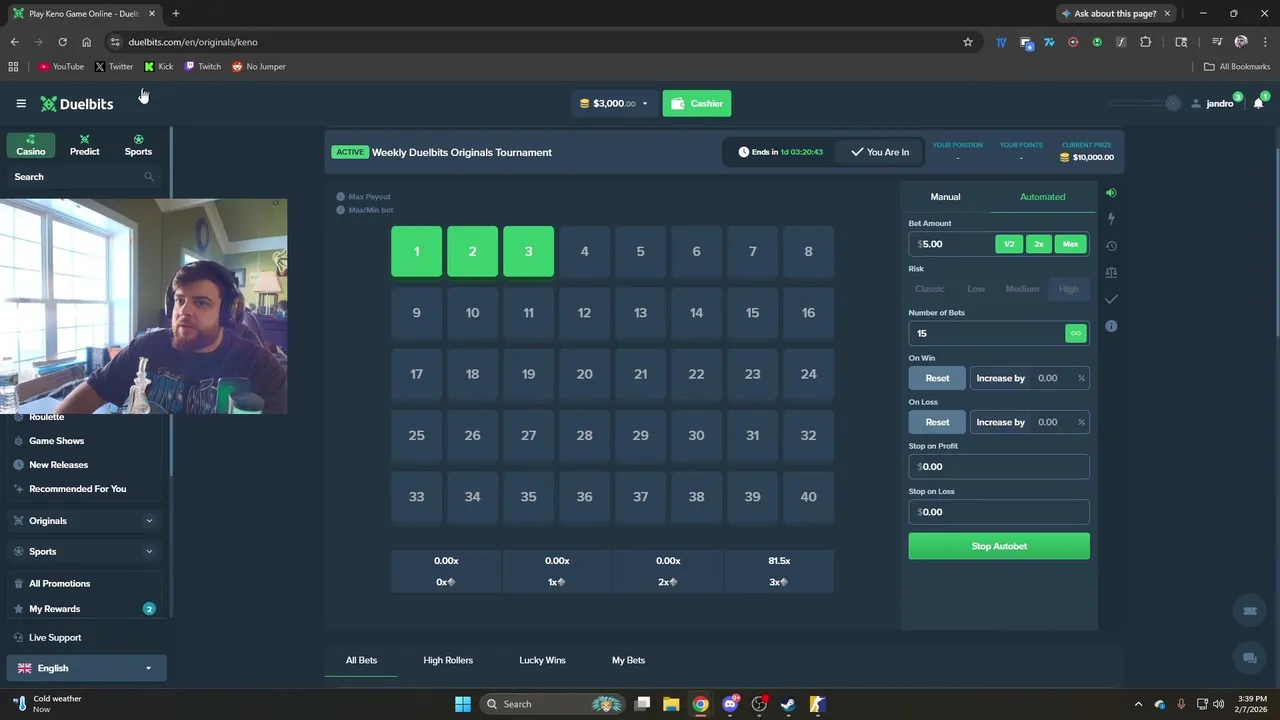Select Keno number 17 tile
The height and width of the screenshot is (720, 1280).
(416, 374)
